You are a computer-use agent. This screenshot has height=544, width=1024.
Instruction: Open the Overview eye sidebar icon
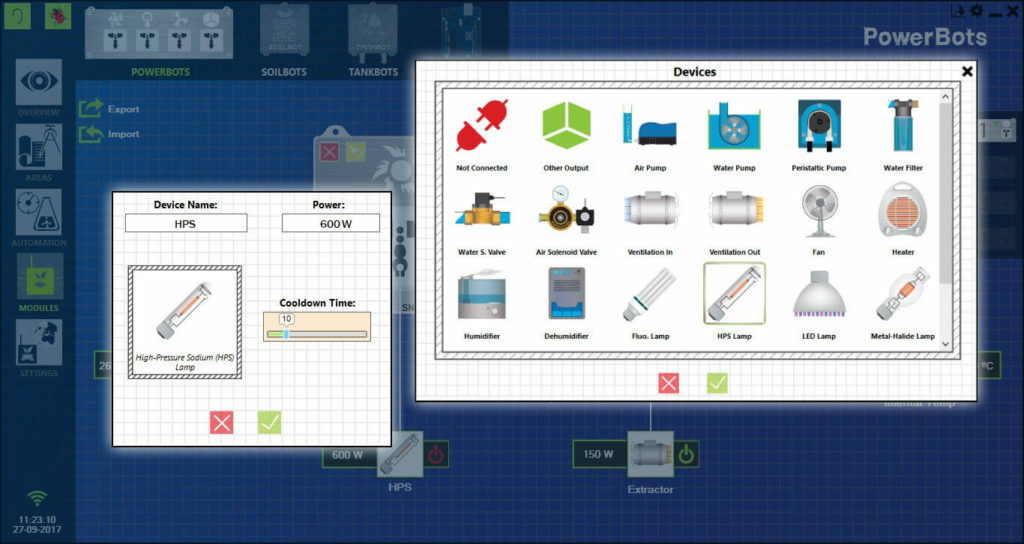39,82
